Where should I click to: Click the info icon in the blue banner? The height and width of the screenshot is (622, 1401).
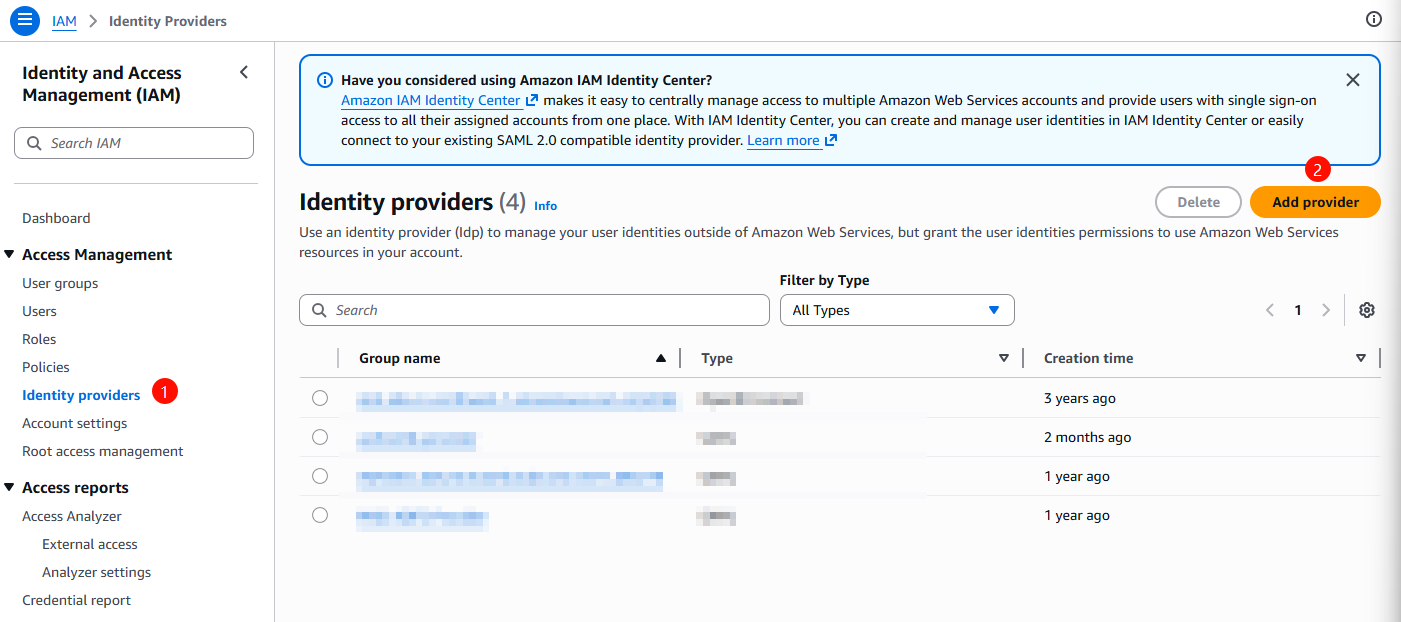click(x=325, y=80)
